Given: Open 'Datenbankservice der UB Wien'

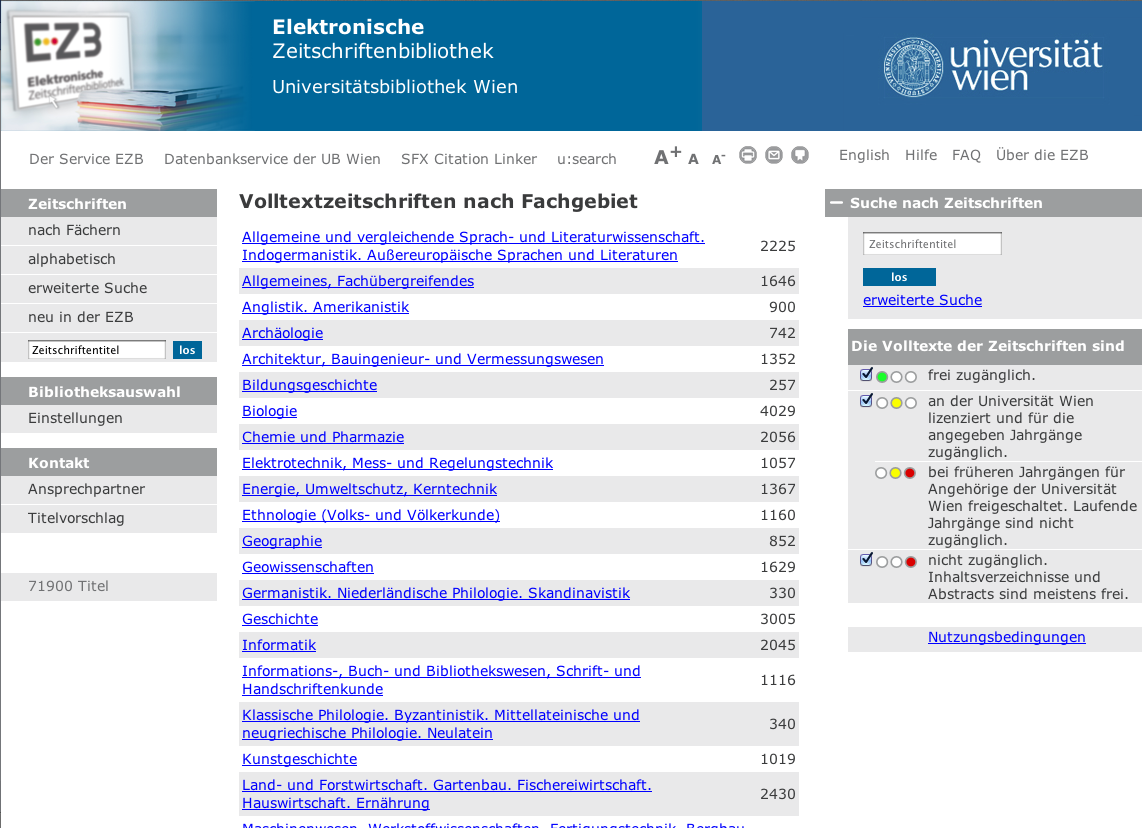Looking at the screenshot, I should (272, 159).
